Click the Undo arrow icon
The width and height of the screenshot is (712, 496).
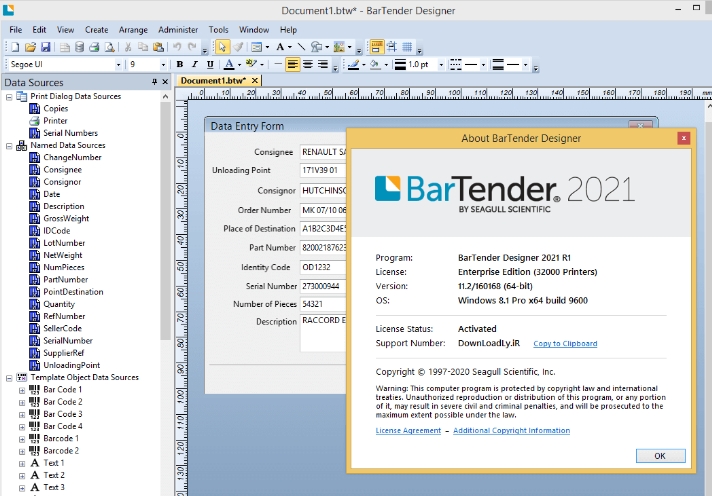pos(177,47)
